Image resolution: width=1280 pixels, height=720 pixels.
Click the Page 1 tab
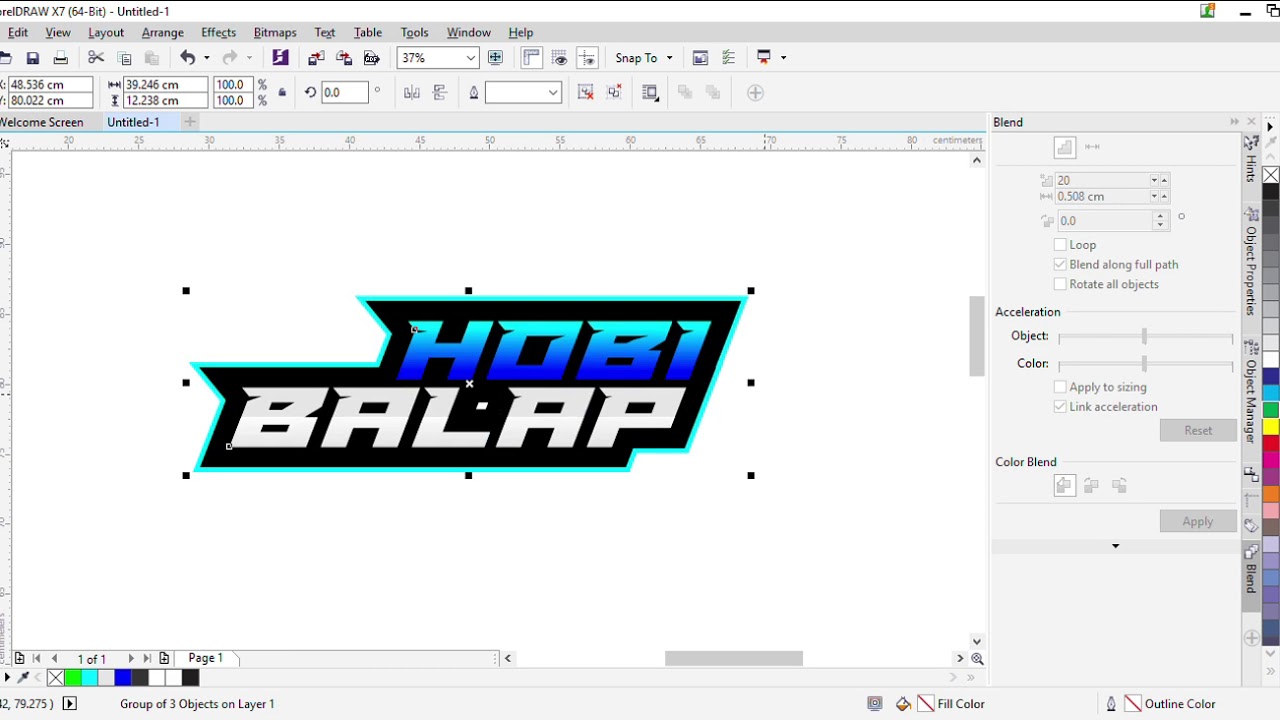[x=205, y=658]
